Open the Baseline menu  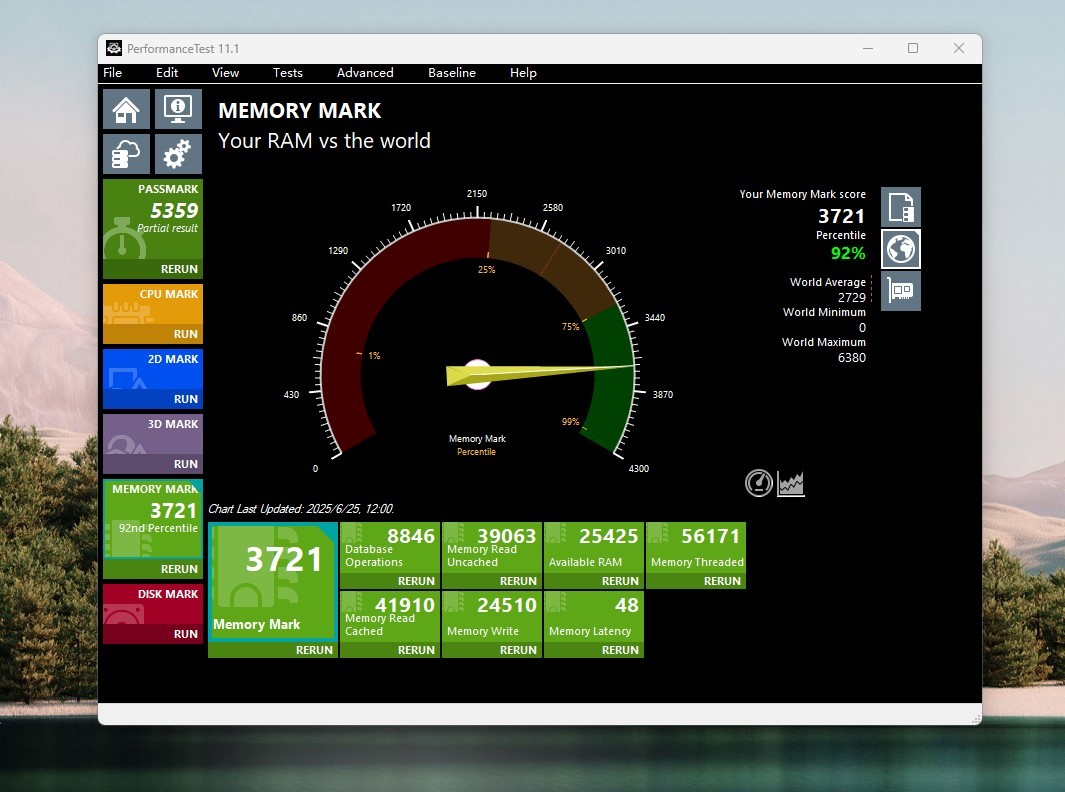point(452,73)
